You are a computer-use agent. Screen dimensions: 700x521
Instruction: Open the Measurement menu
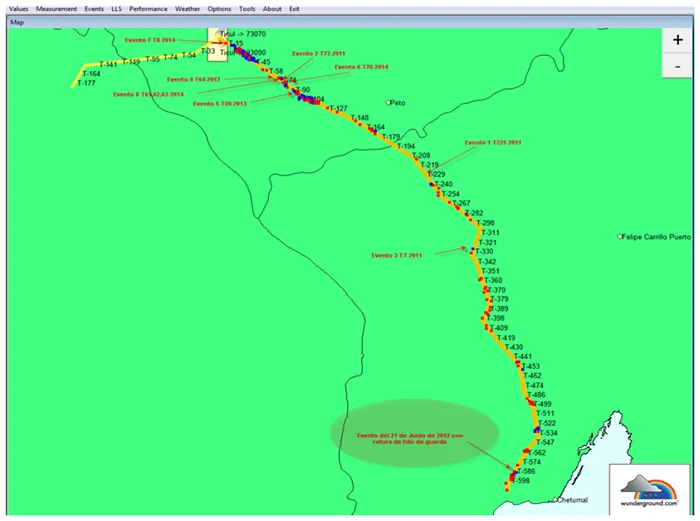click(57, 8)
